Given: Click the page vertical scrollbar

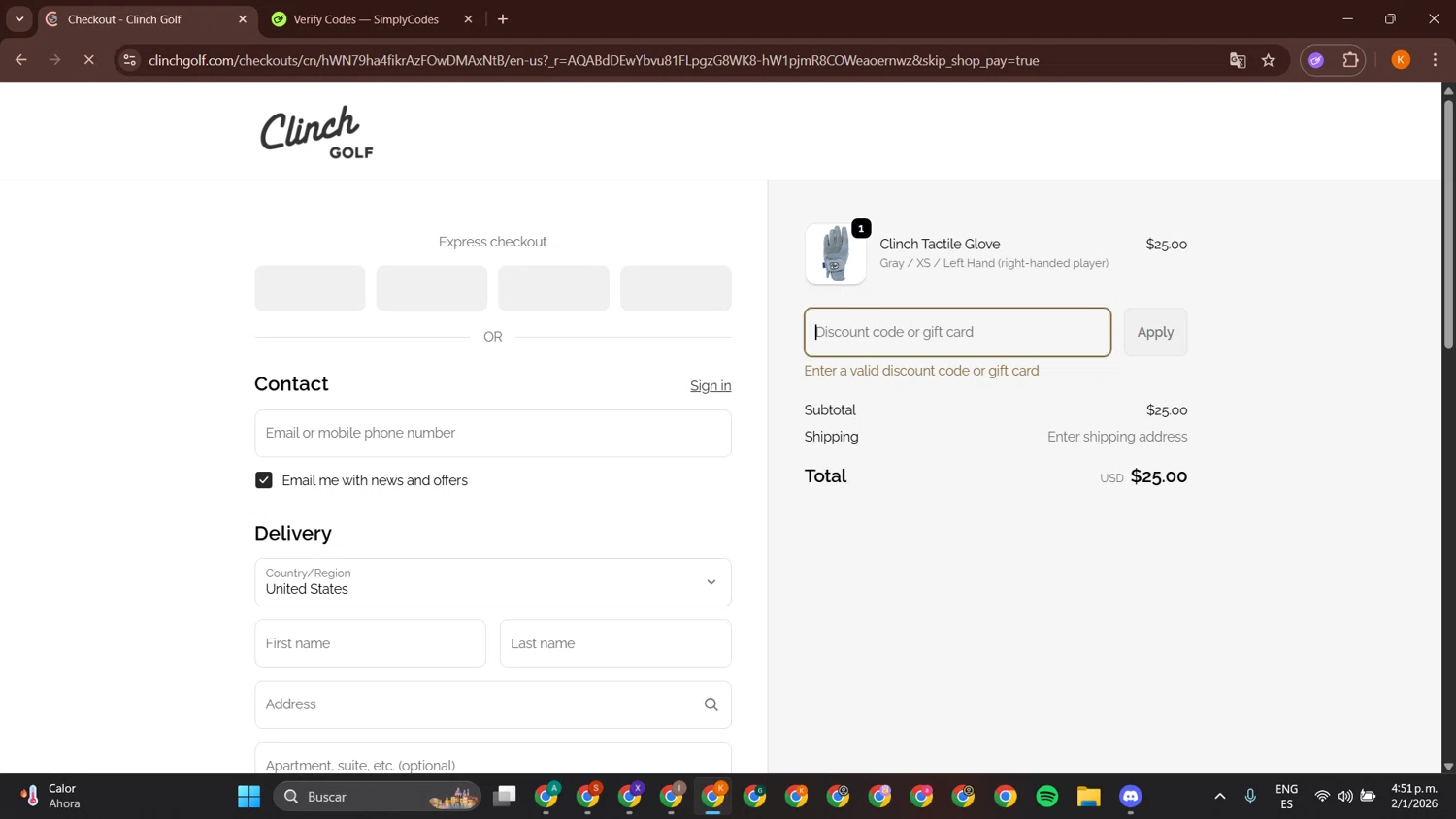Looking at the screenshot, I should tap(1448, 223).
